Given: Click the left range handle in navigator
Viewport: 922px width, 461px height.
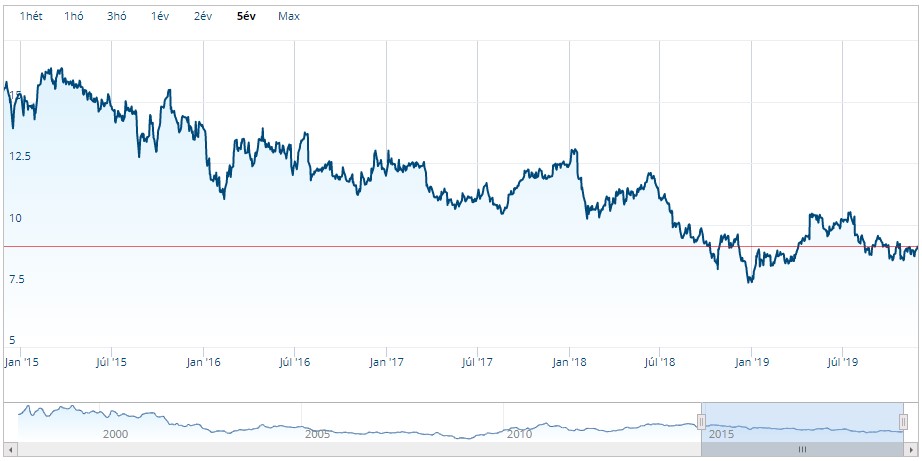Looking at the screenshot, I should 701,422.
